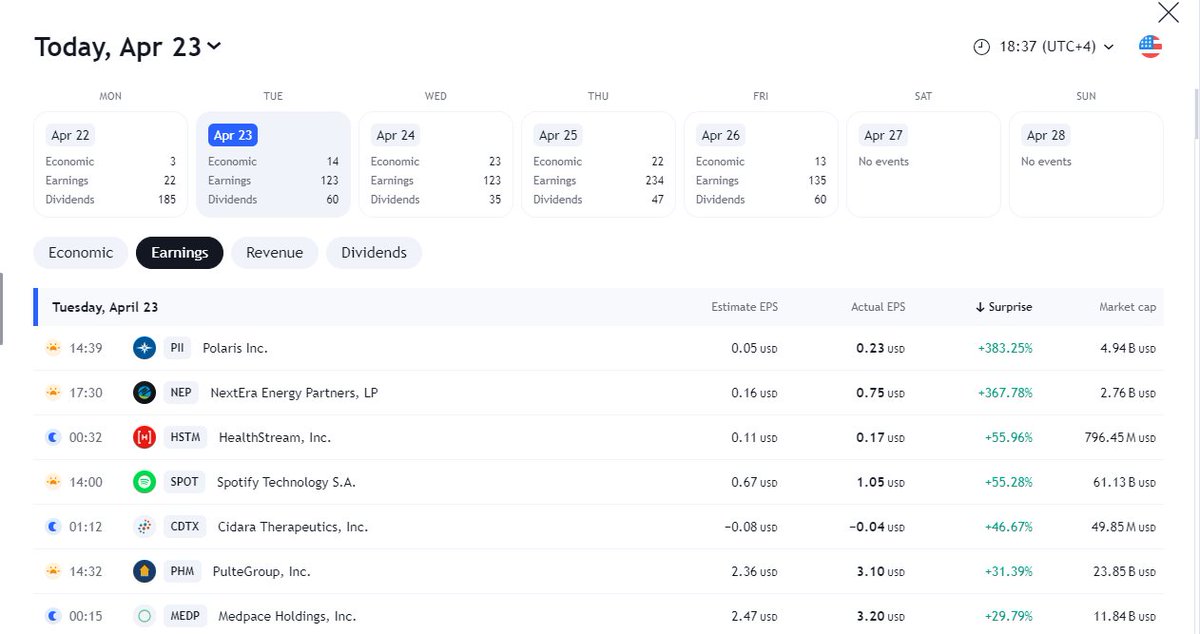This screenshot has width=1200, height=634.
Task: Click the PII ticker badge
Action: click(x=176, y=348)
